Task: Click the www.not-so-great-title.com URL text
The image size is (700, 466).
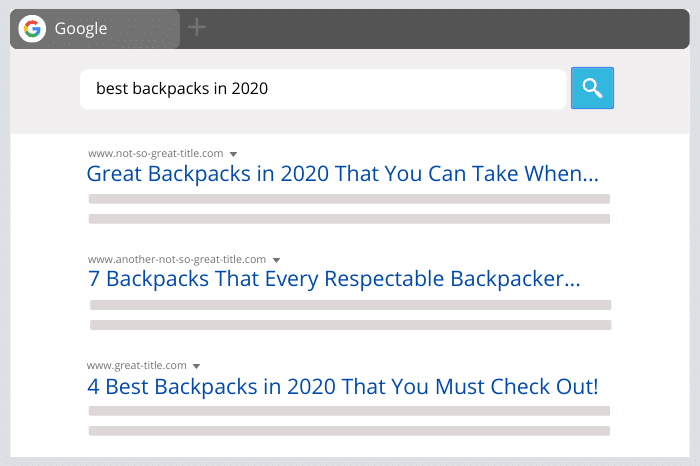Action: pos(155,154)
